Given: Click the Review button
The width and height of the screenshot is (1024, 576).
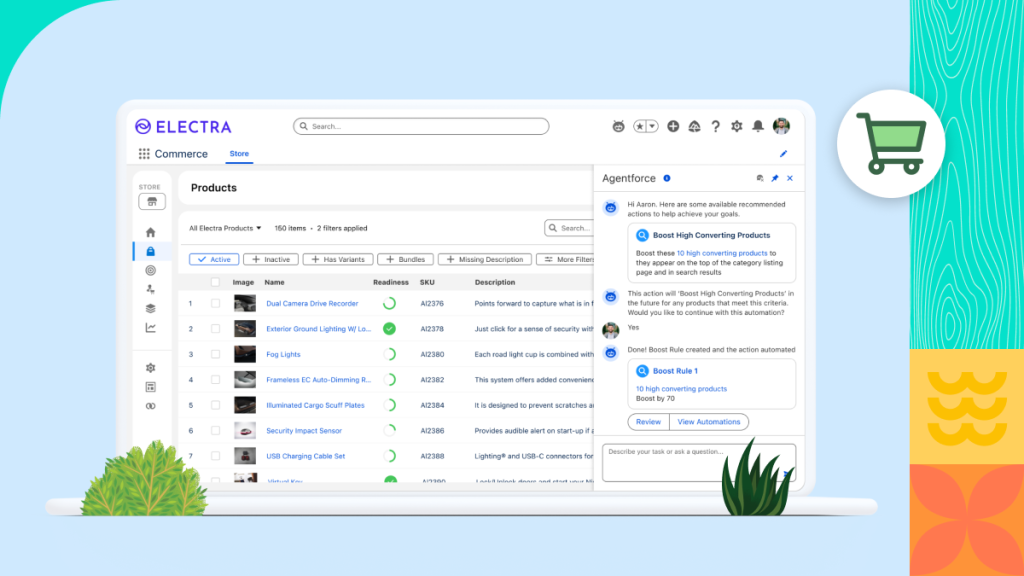Looking at the screenshot, I should (x=648, y=422).
